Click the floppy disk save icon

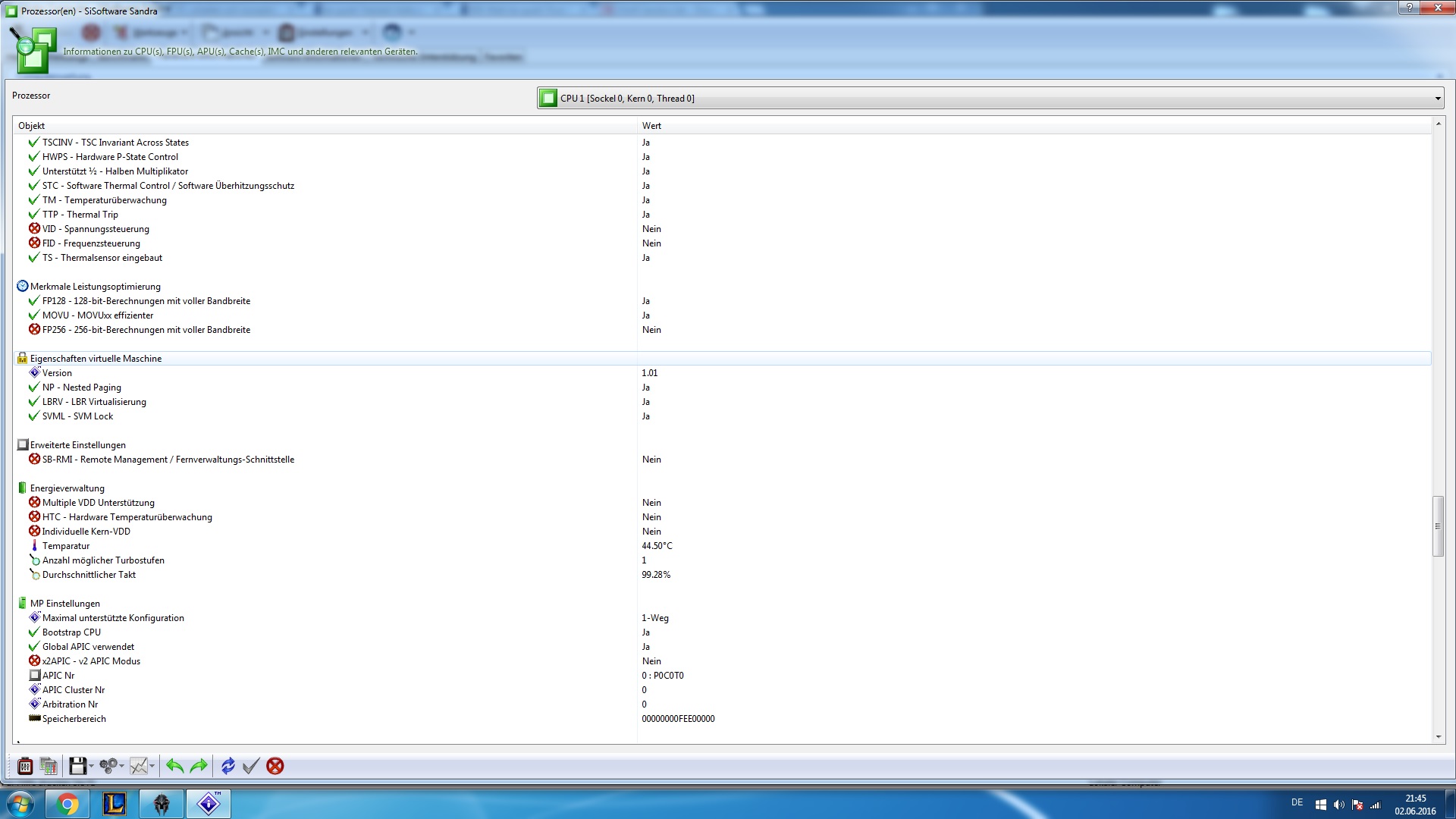pos(77,766)
